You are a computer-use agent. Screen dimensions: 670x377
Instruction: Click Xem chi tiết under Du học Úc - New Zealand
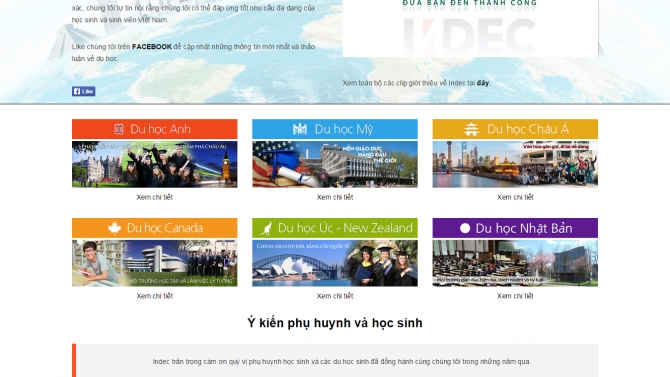335,296
